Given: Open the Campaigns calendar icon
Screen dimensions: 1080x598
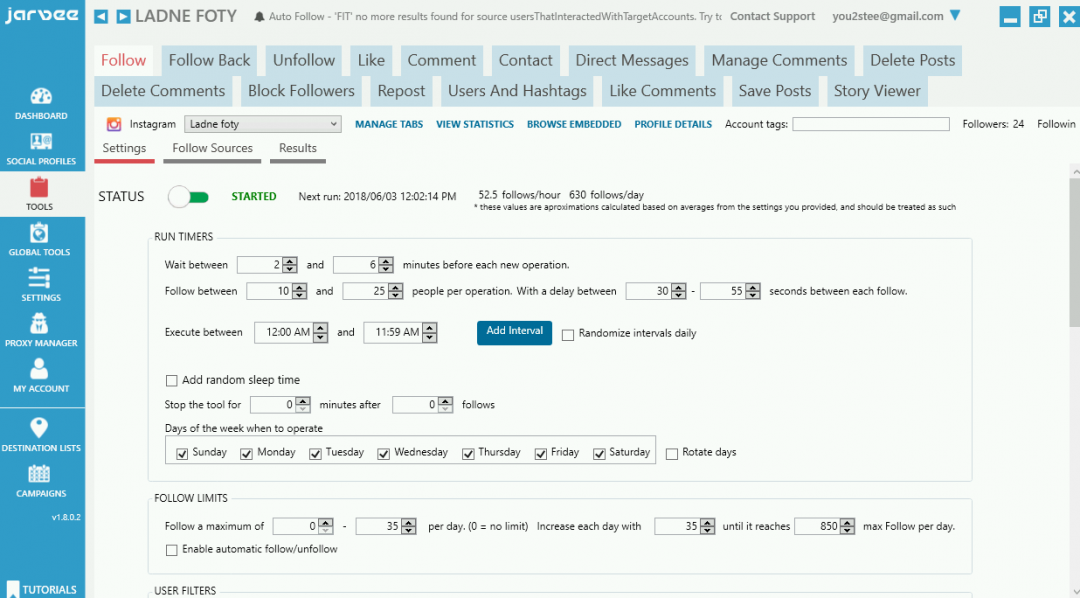Looking at the screenshot, I should tap(40, 474).
